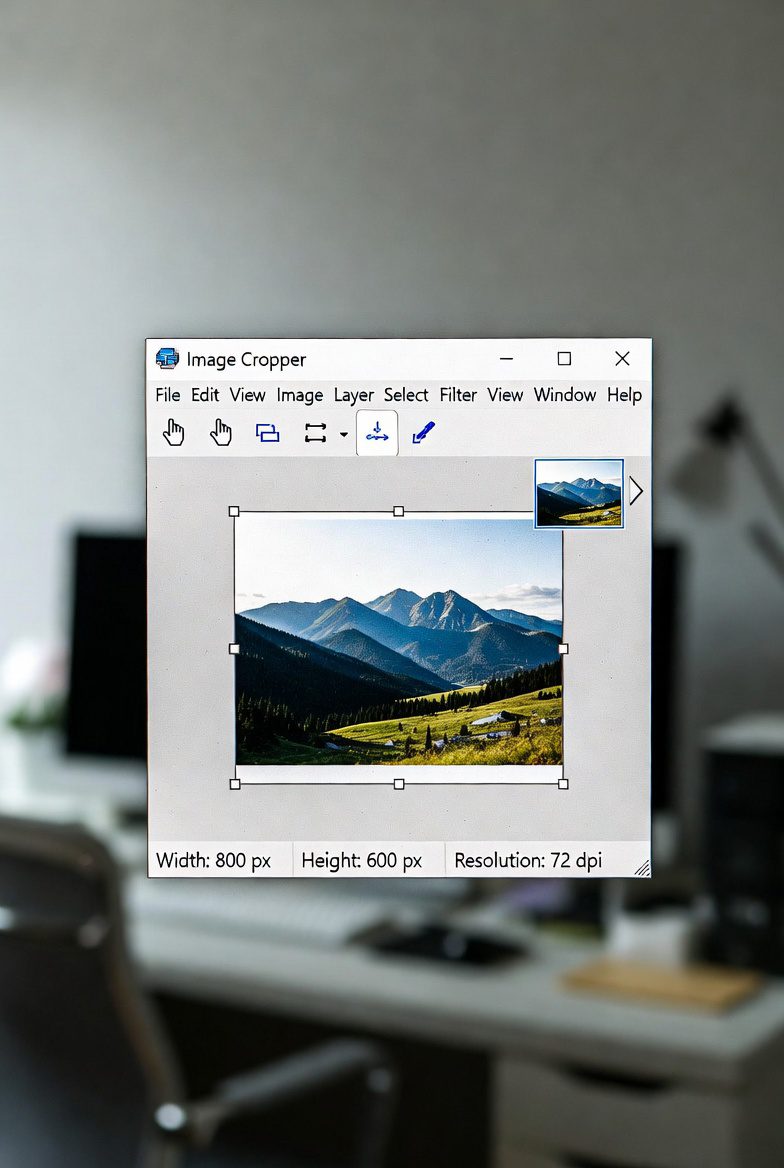Click the mountain preview thumbnail
Screen dimensions: 784x1168
coord(579,493)
